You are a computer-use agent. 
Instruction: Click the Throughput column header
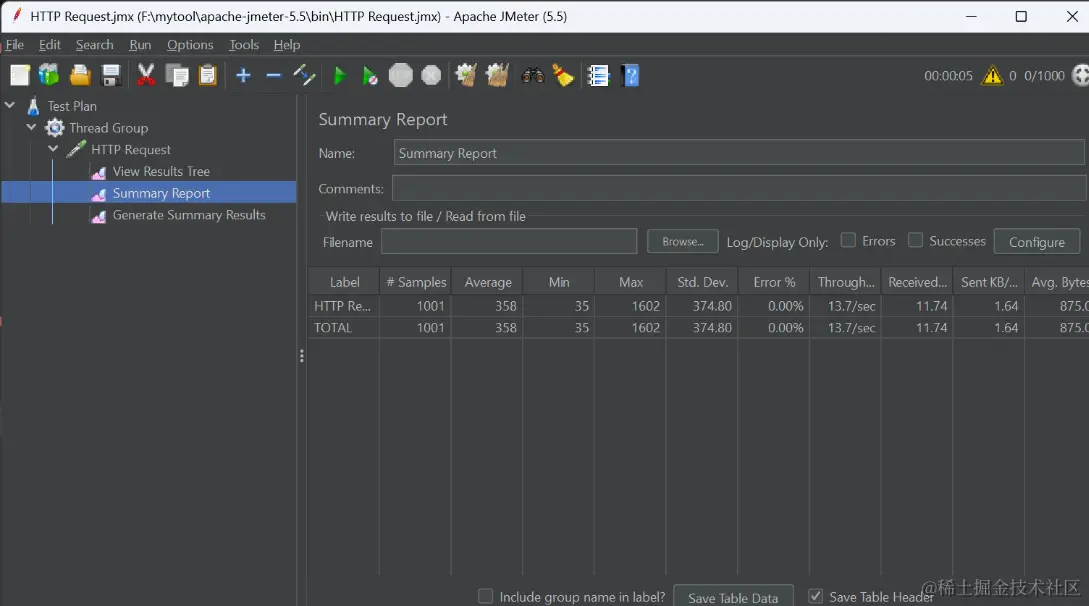tap(845, 282)
